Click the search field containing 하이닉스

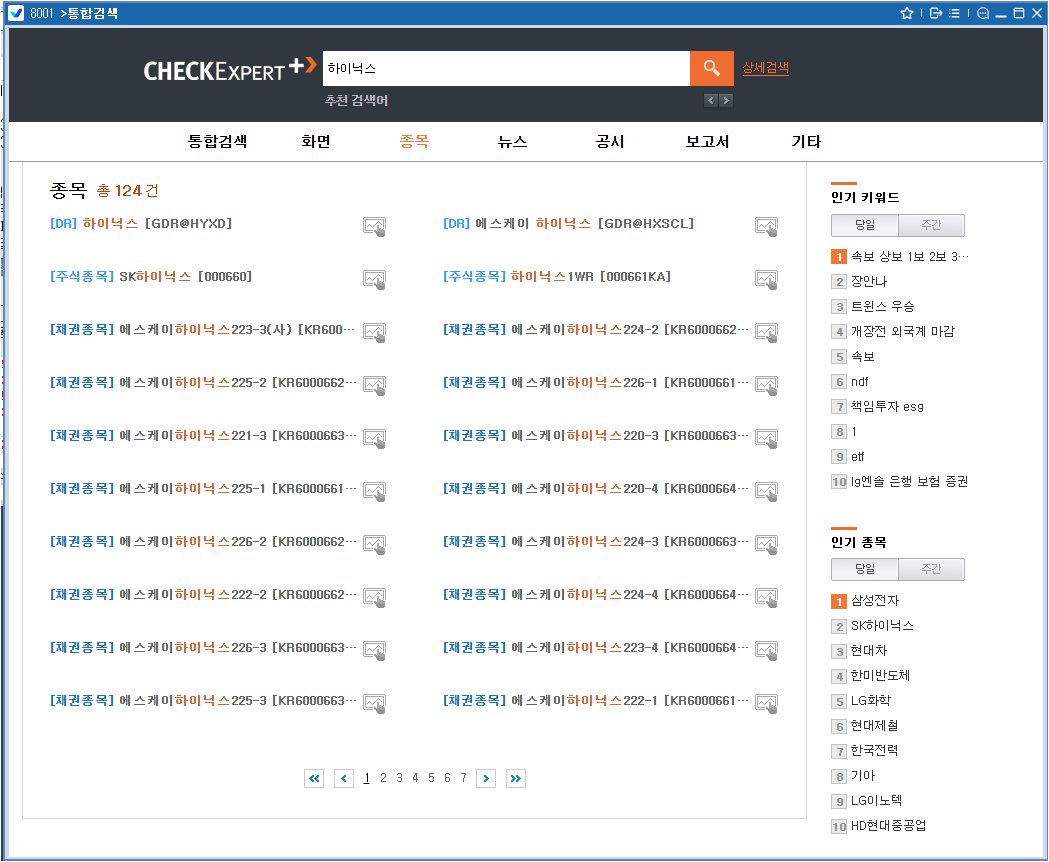[505, 68]
